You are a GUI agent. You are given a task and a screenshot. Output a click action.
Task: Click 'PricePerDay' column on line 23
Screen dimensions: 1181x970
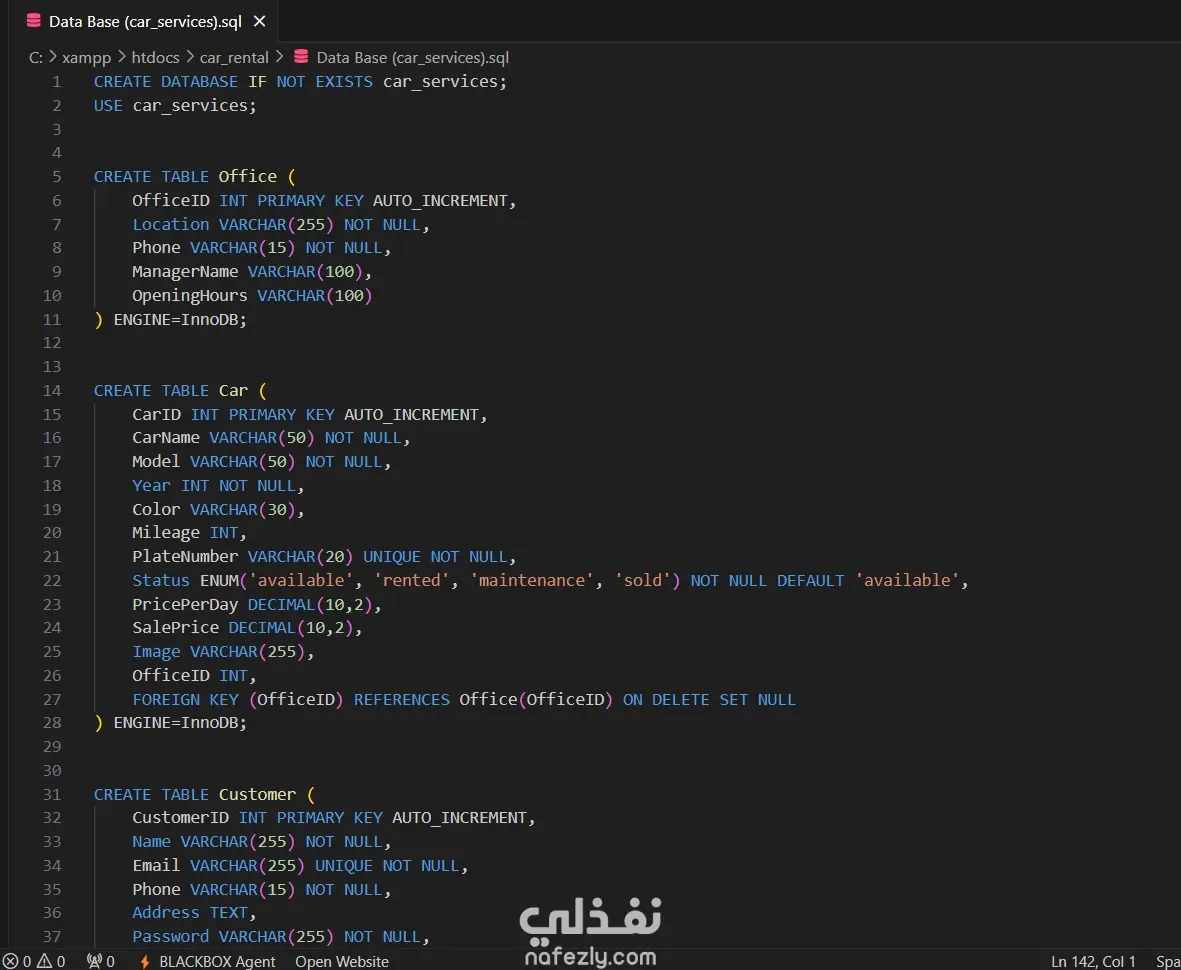click(185, 604)
